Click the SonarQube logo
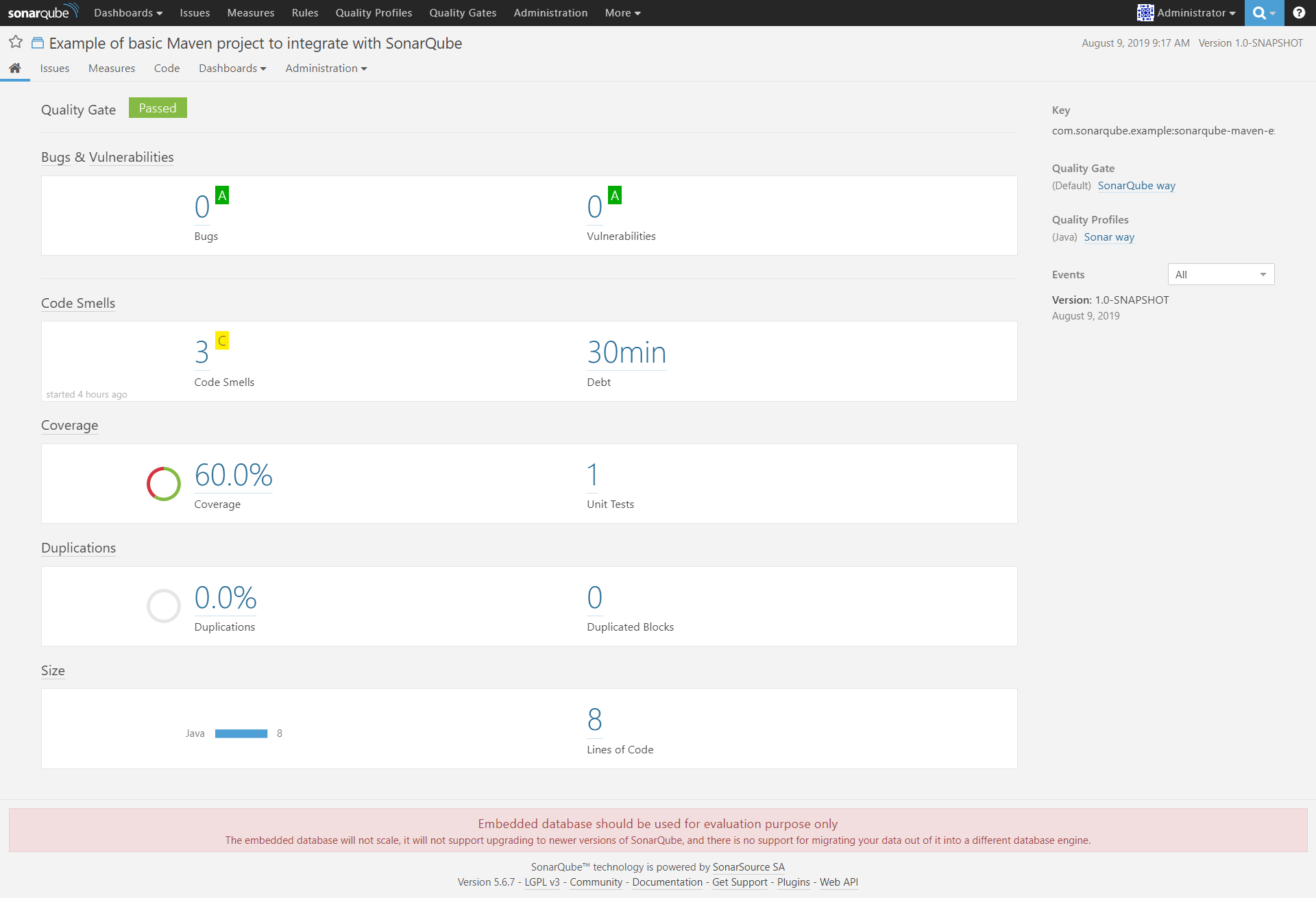 pyautogui.click(x=42, y=12)
